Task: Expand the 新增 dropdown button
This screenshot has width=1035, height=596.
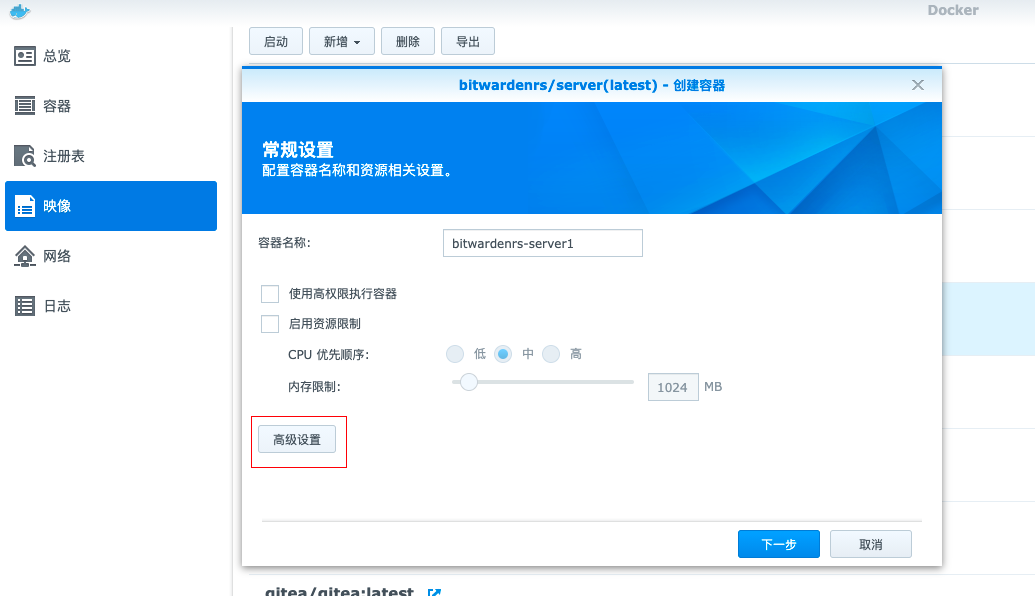Action: [x=342, y=42]
